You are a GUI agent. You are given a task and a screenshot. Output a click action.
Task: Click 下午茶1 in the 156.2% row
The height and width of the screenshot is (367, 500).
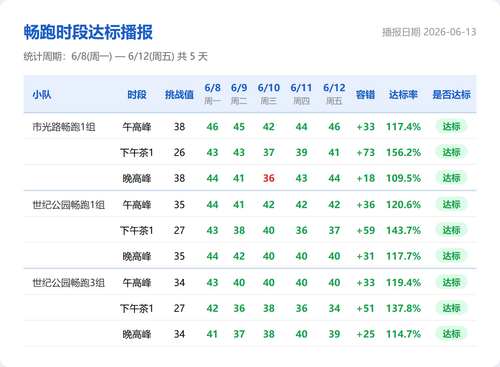(137, 153)
